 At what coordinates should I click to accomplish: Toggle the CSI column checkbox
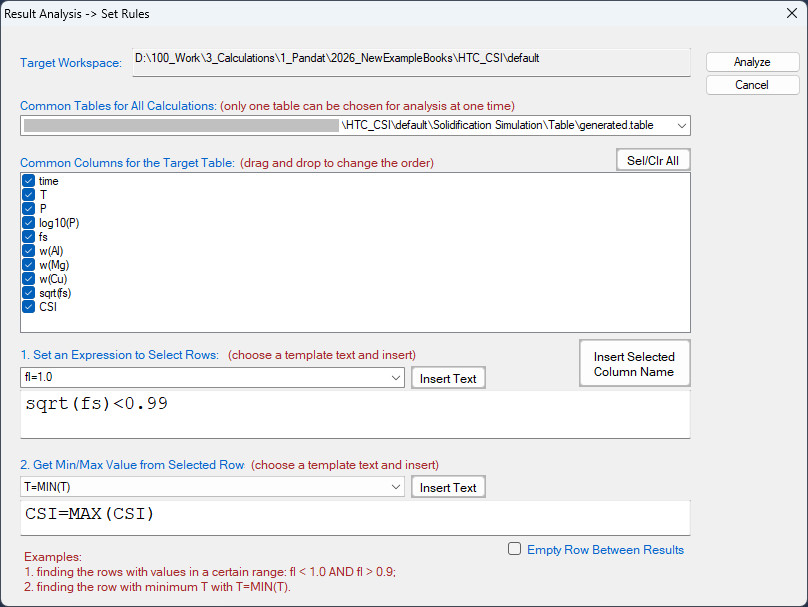click(28, 307)
